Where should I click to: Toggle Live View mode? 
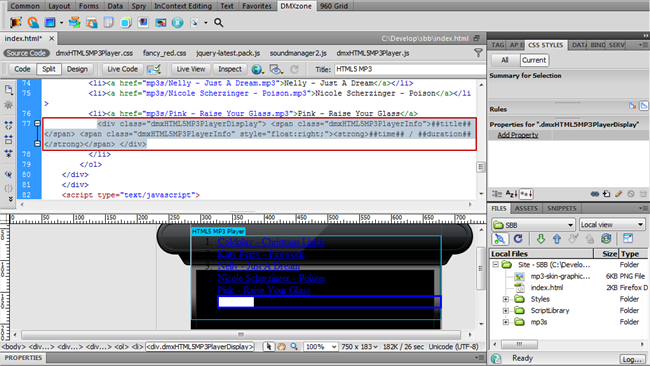191,69
